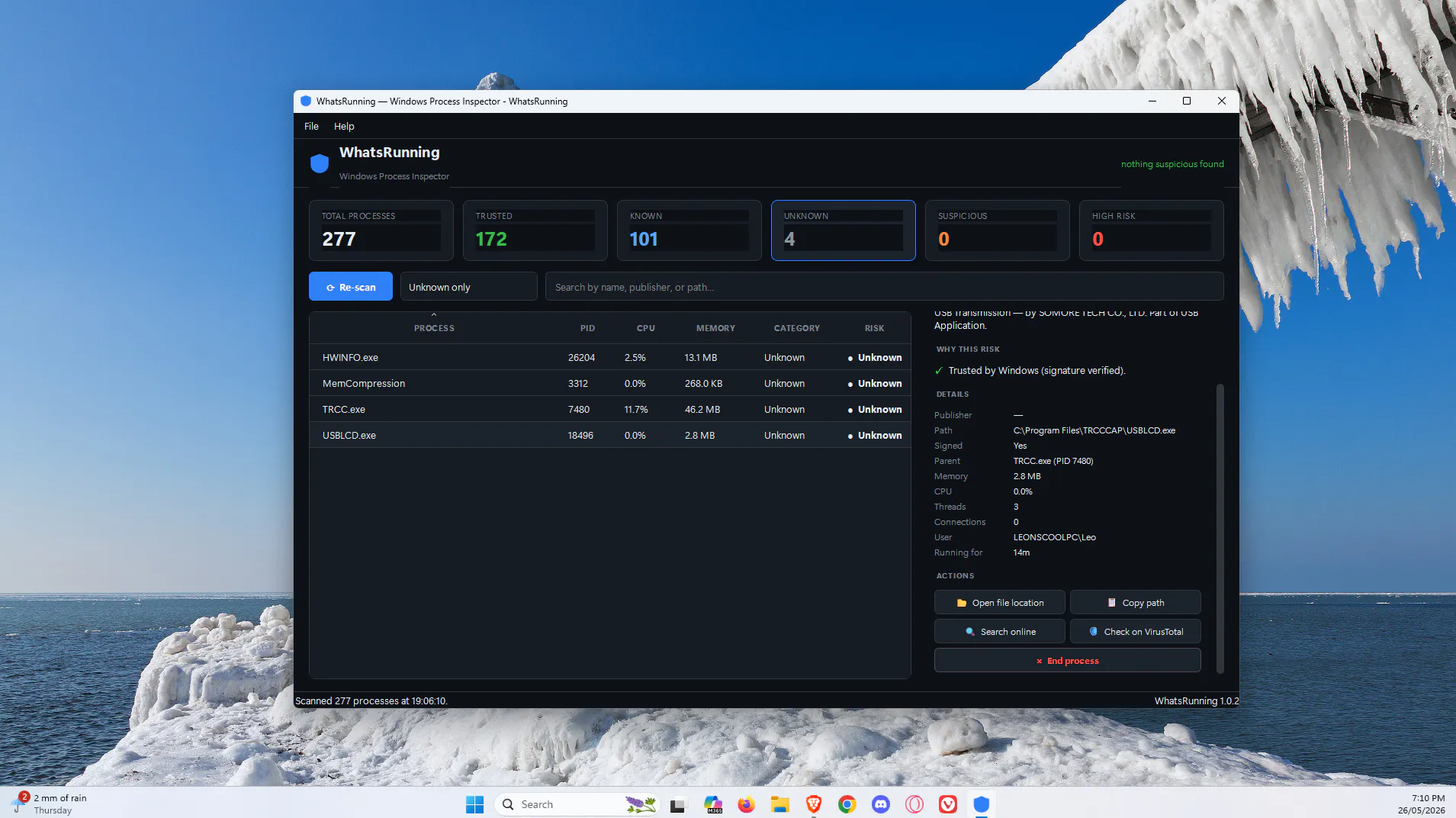Launch Brave browser from the taskbar
Screen dimensions: 1456x818
(x=814, y=804)
